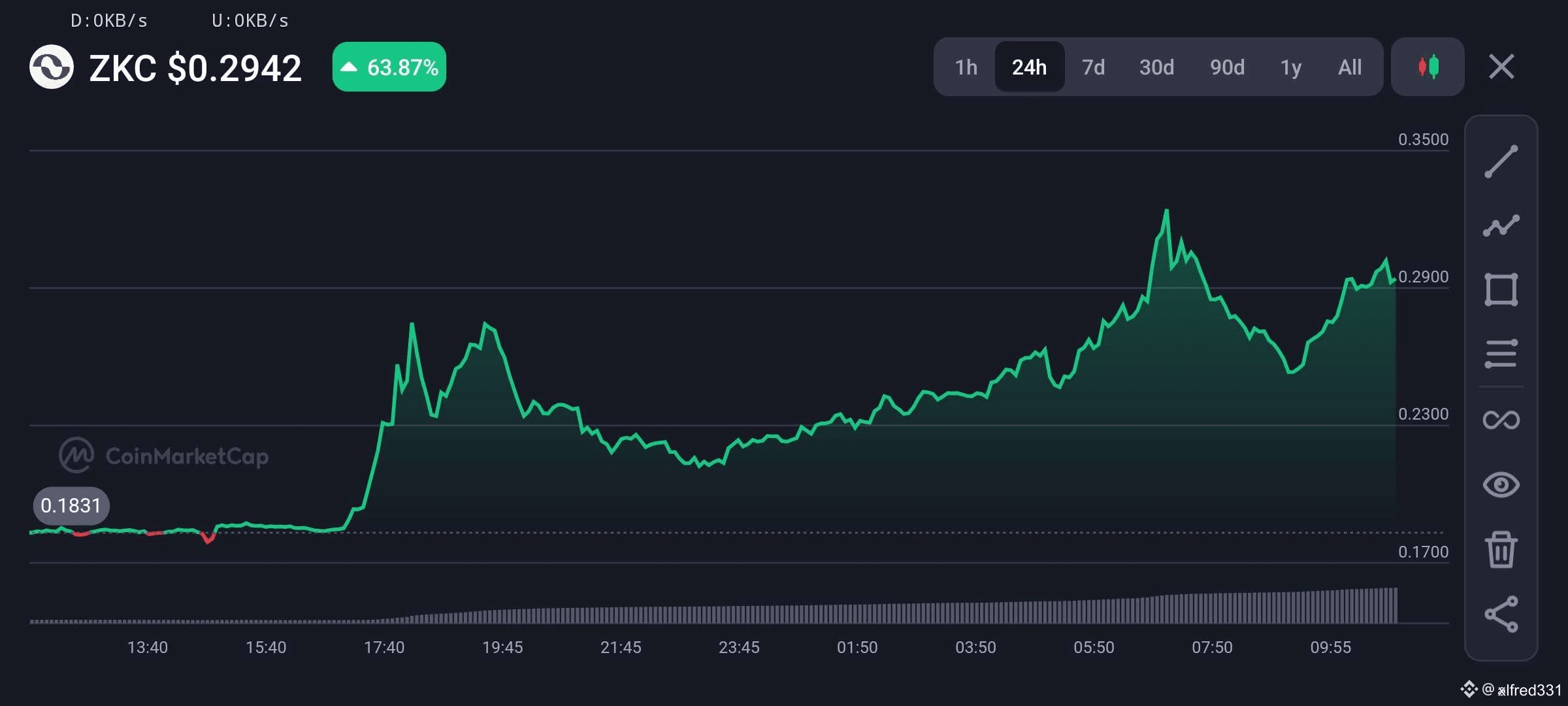Delete drawings using the trash icon
This screenshot has width=1568, height=706.
(1501, 549)
